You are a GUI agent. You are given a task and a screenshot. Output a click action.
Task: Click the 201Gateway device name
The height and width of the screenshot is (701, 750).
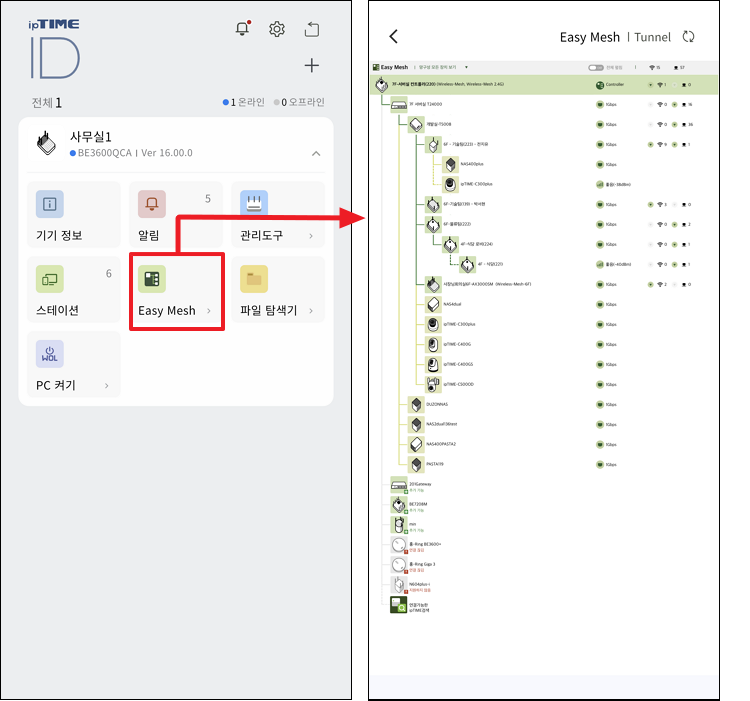[420, 484]
